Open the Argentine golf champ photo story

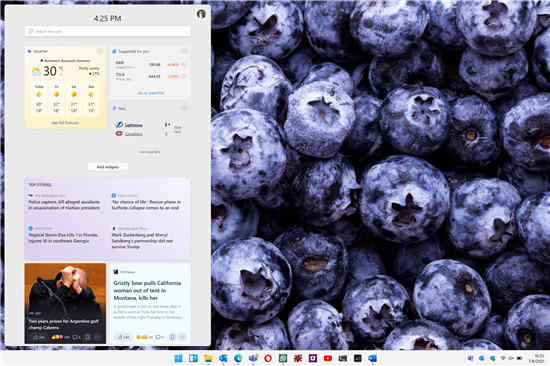(x=65, y=304)
